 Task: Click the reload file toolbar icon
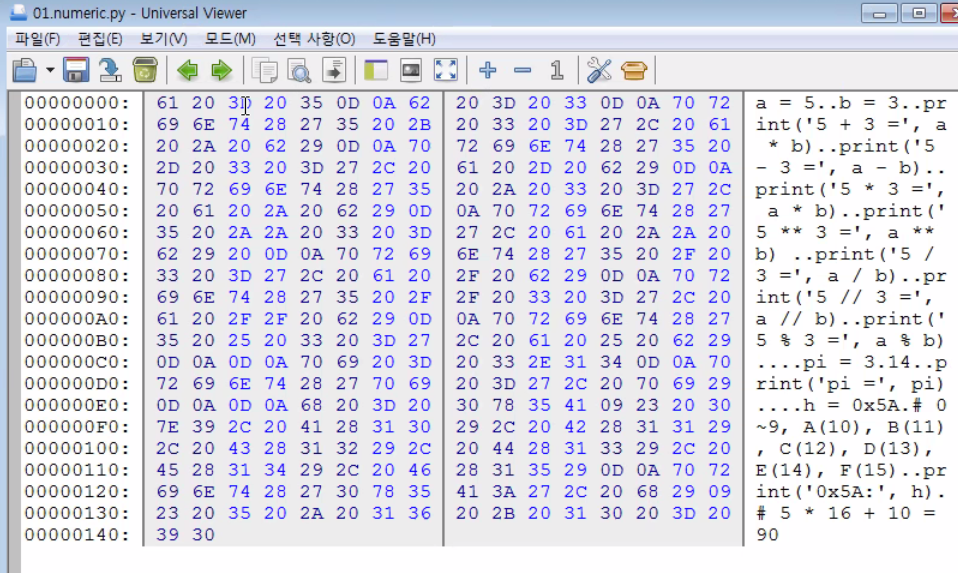click(x=110, y=70)
